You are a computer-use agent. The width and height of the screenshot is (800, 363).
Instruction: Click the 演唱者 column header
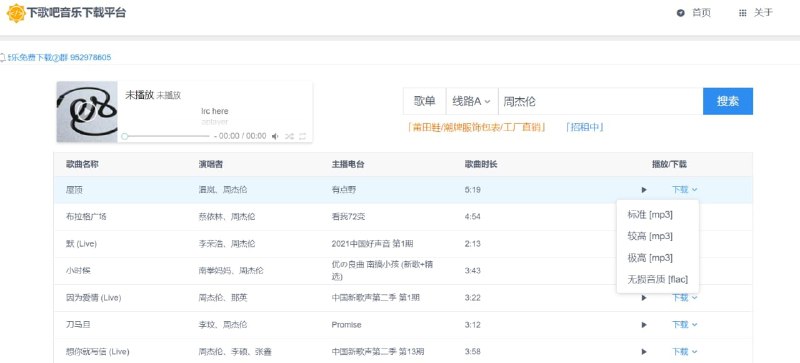click(211, 164)
